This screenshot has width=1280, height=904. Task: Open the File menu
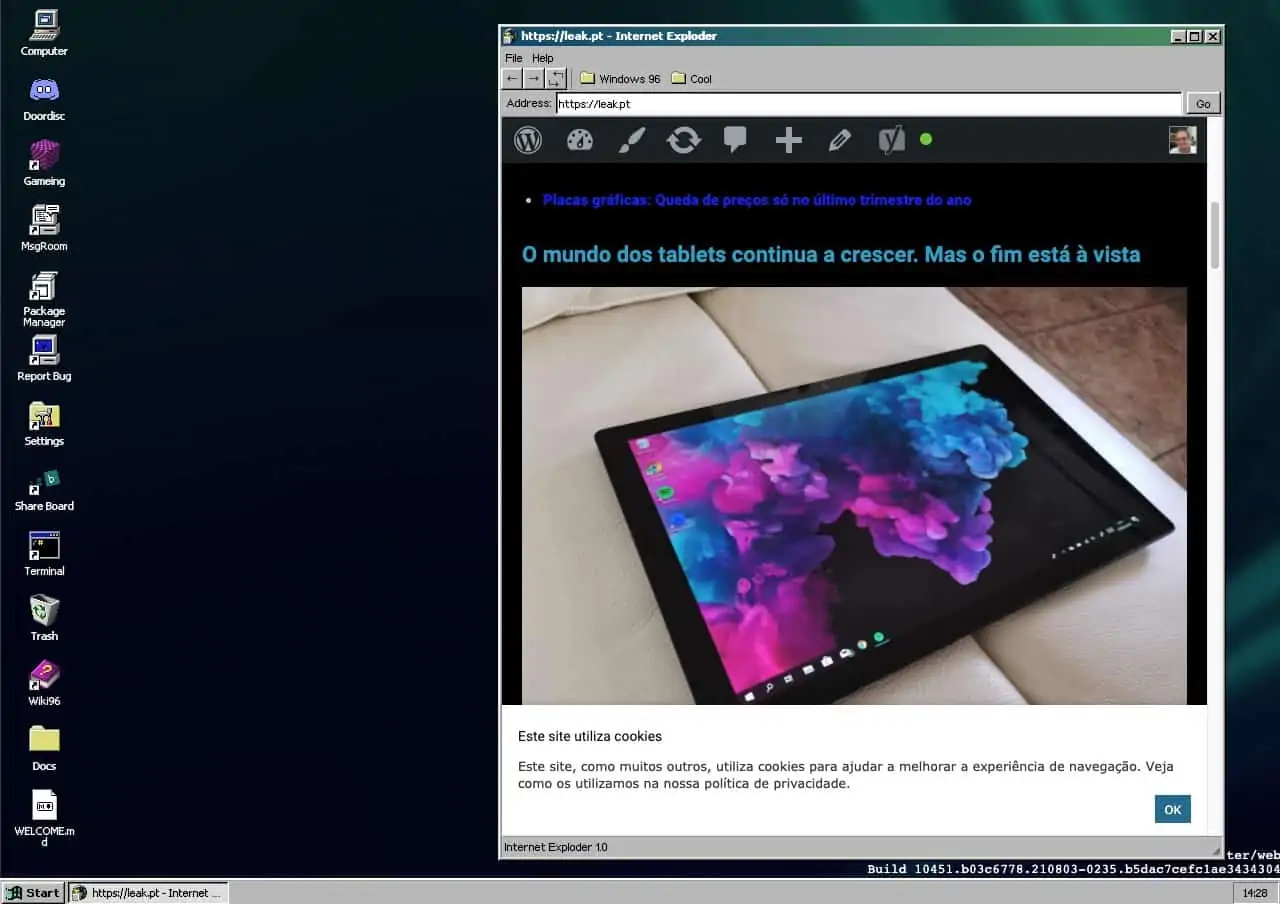point(513,58)
